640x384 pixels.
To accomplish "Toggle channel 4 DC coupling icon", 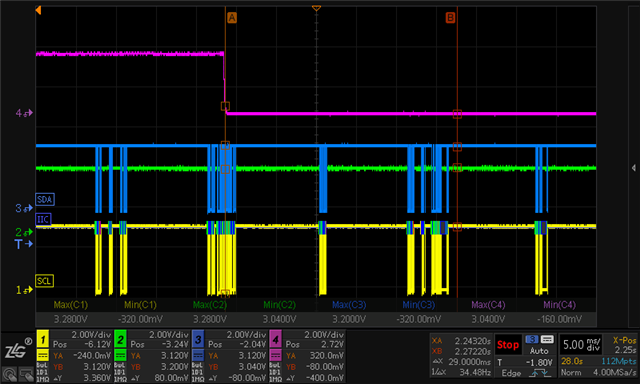I will pos(275,355).
